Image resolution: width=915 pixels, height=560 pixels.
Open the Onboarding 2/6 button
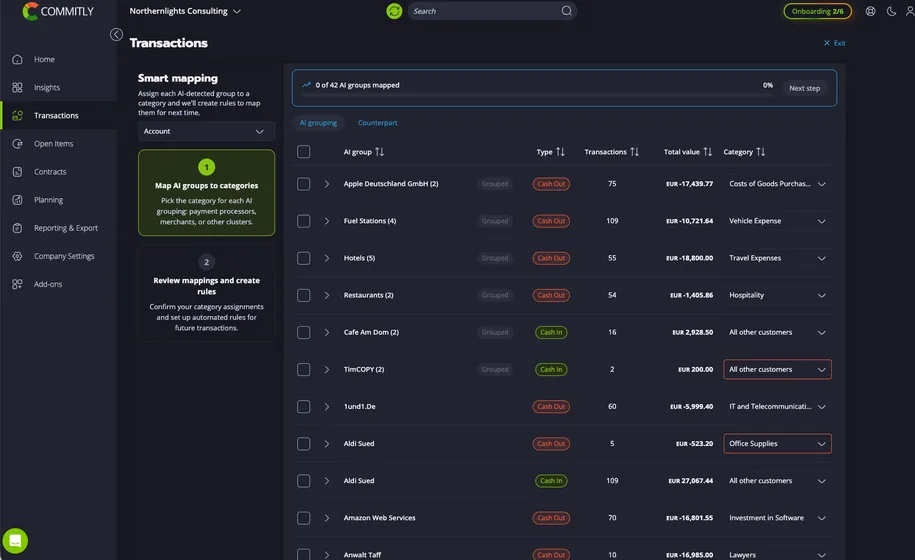pyautogui.click(x=818, y=11)
